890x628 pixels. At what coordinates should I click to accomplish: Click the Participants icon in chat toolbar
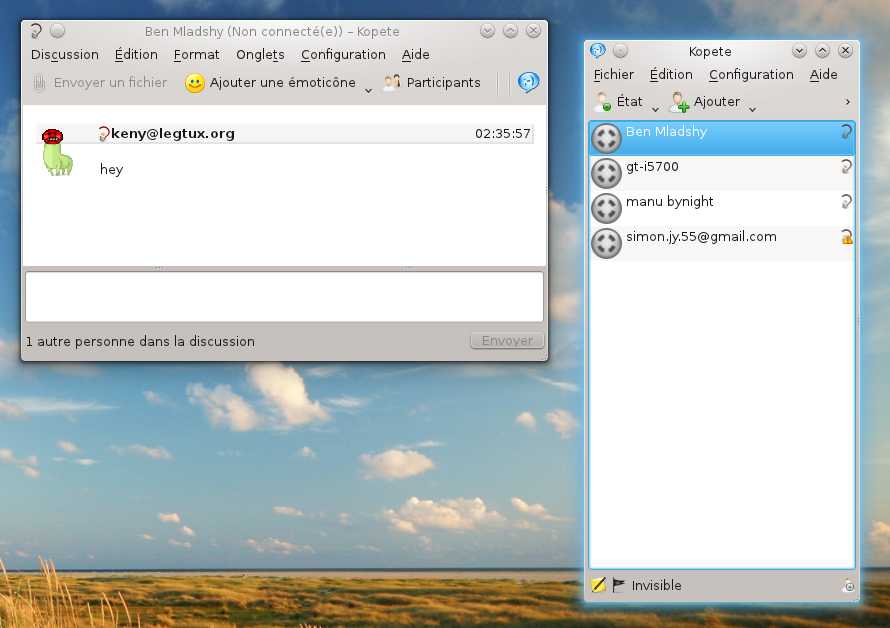point(392,83)
